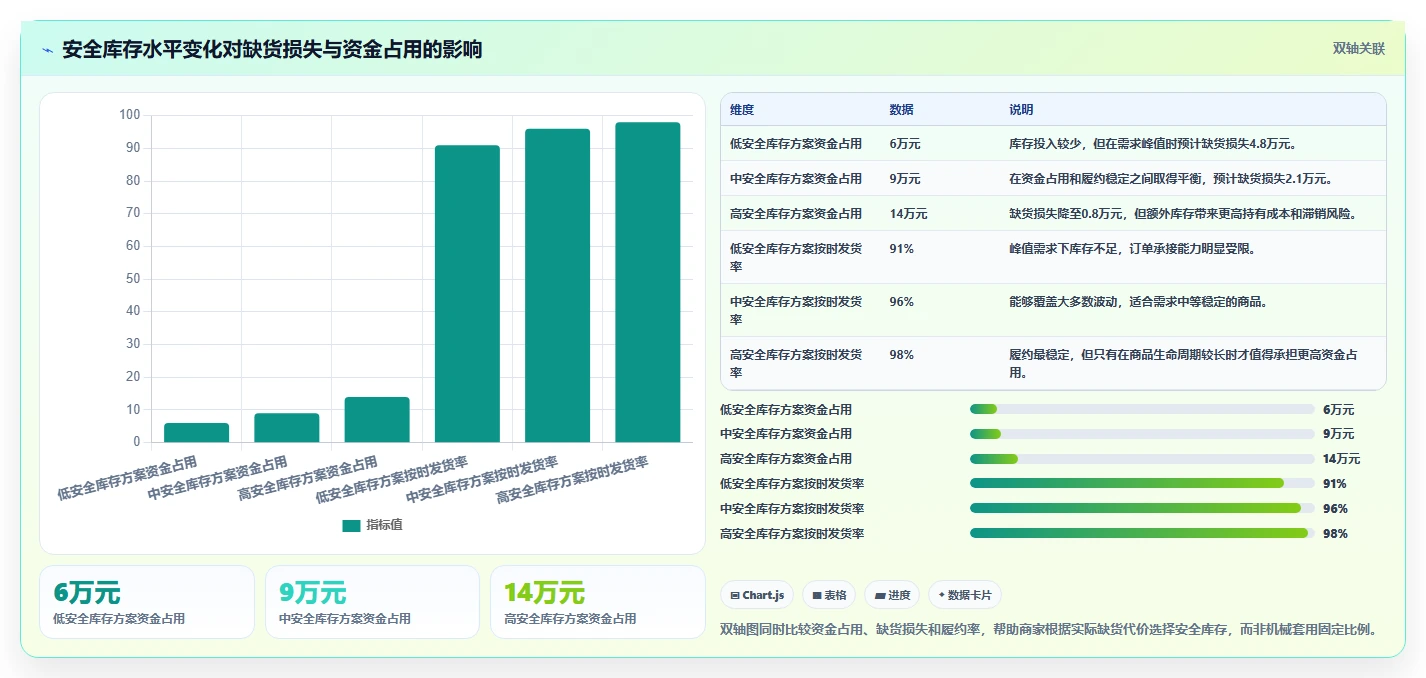
Task: Select table cell 中安全库存方案按时发货率
Action: [x=796, y=310]
